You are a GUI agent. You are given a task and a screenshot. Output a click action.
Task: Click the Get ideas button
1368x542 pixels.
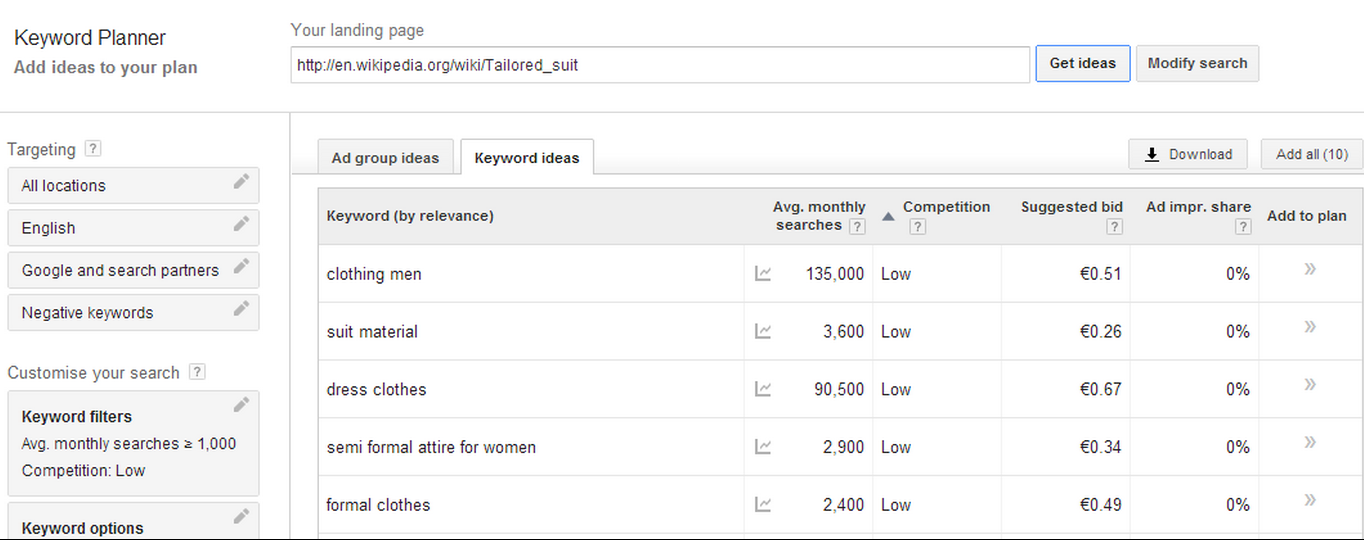[1082, 63]
